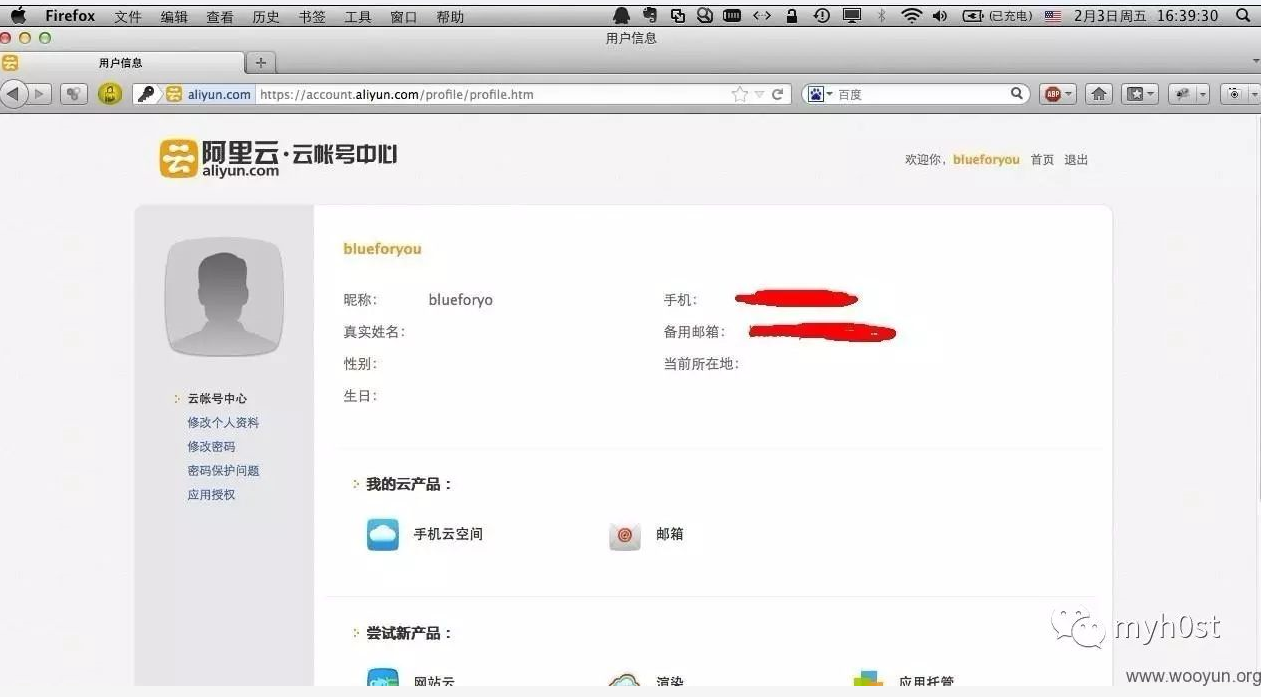Click the 手机云空间 product link
1261x697 pixels.
[x=448, y=534]
